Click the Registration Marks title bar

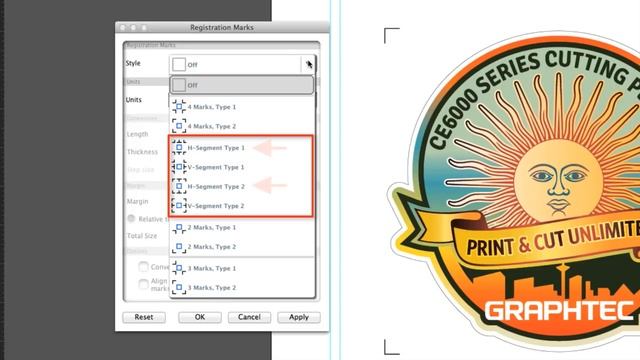point(222,27)
